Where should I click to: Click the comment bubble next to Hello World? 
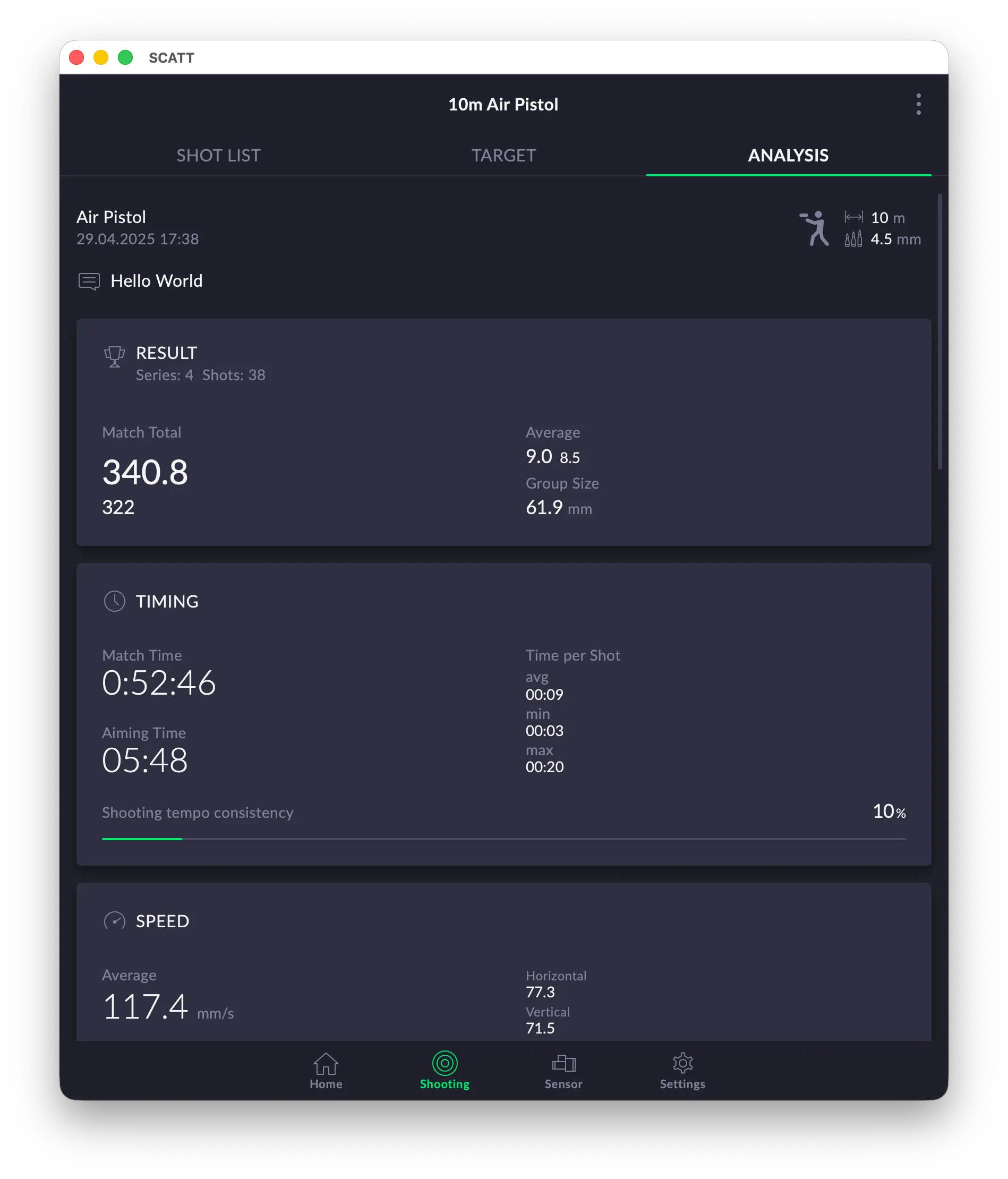(x=89, y=280)
